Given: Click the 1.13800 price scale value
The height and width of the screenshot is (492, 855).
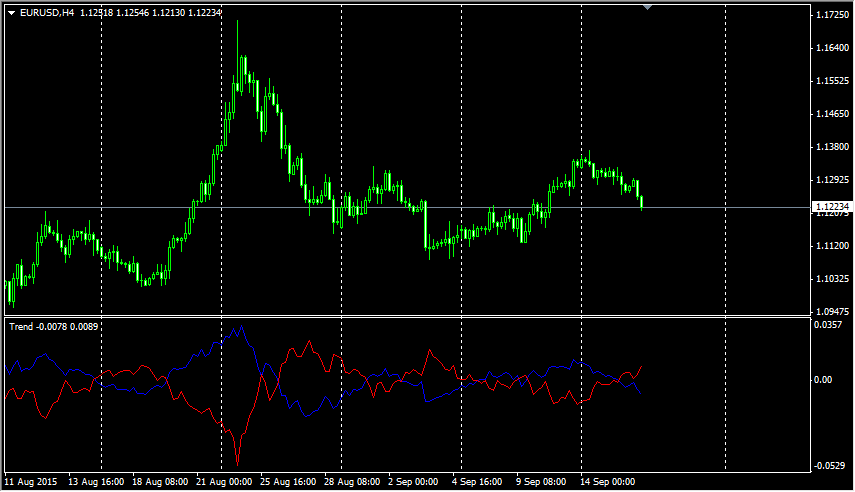Looking at the screenshot, I should (x=832, y=147).
